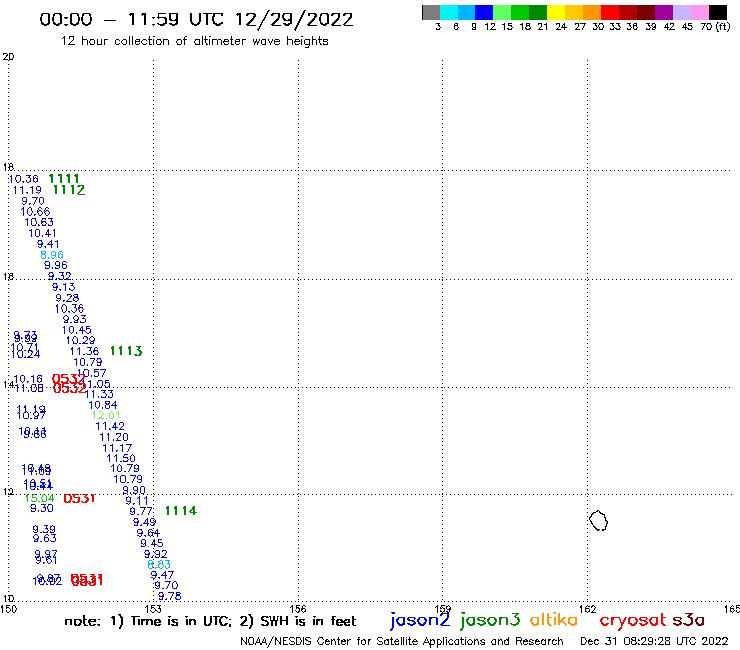Click the lavender legend swatch before 45

(681, 12)
